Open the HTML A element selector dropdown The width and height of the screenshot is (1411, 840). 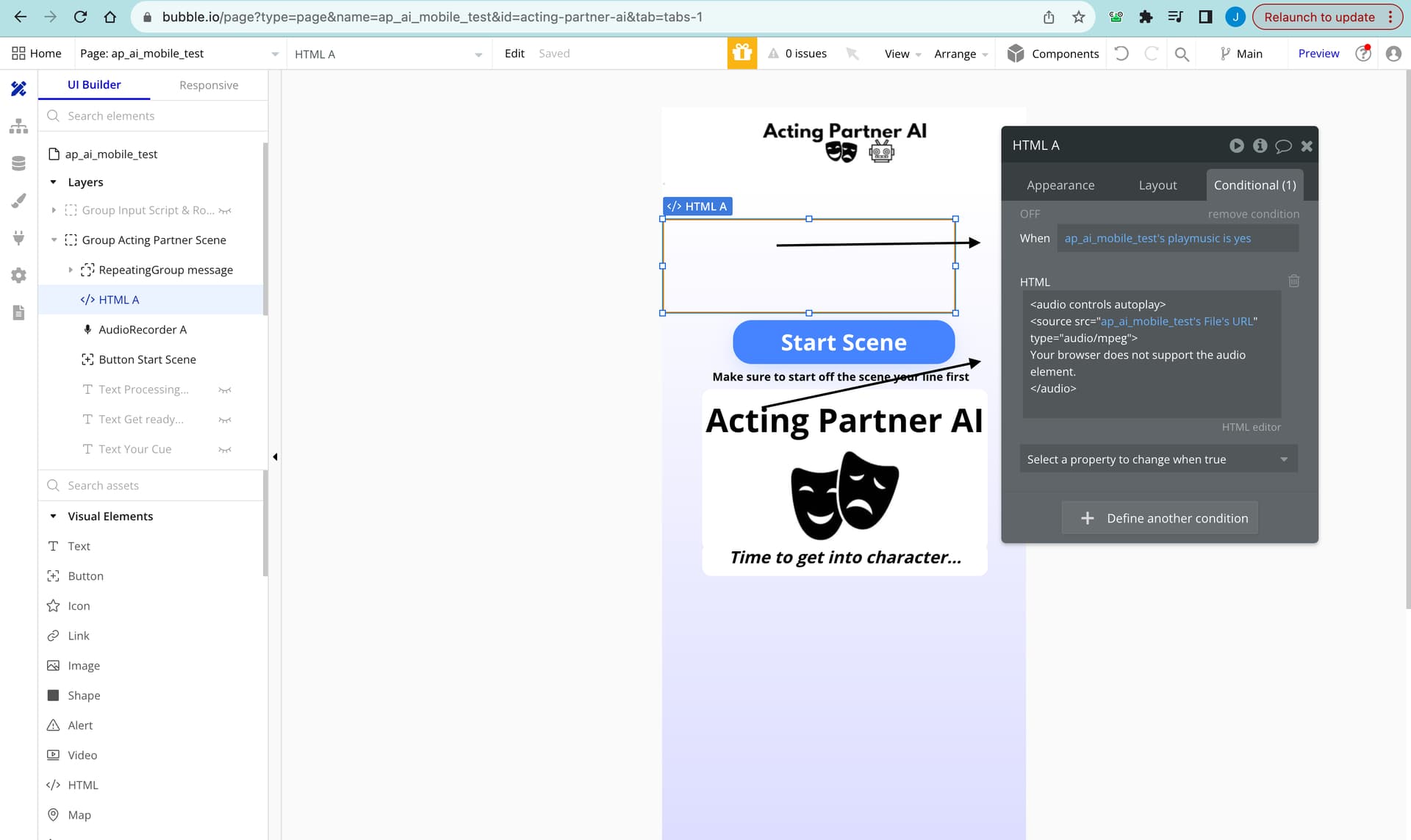pos(388,54)
